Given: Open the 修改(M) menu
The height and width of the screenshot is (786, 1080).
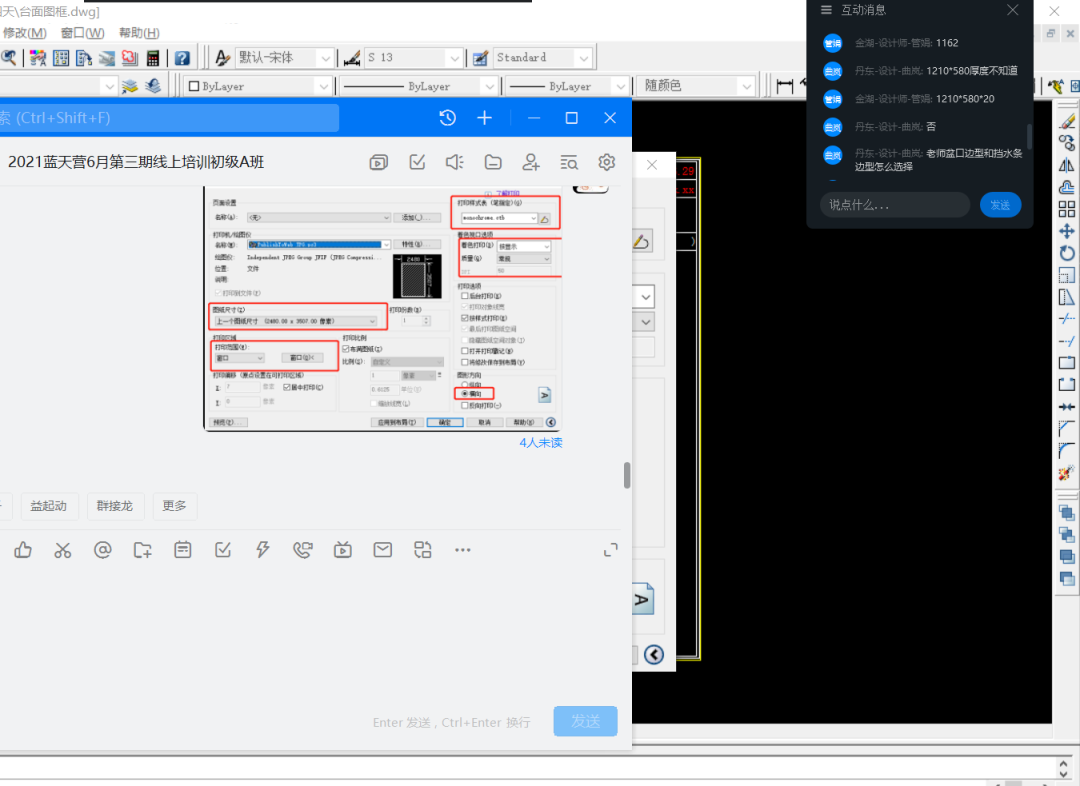Looking at the screenshot, I should coord(24,33).
